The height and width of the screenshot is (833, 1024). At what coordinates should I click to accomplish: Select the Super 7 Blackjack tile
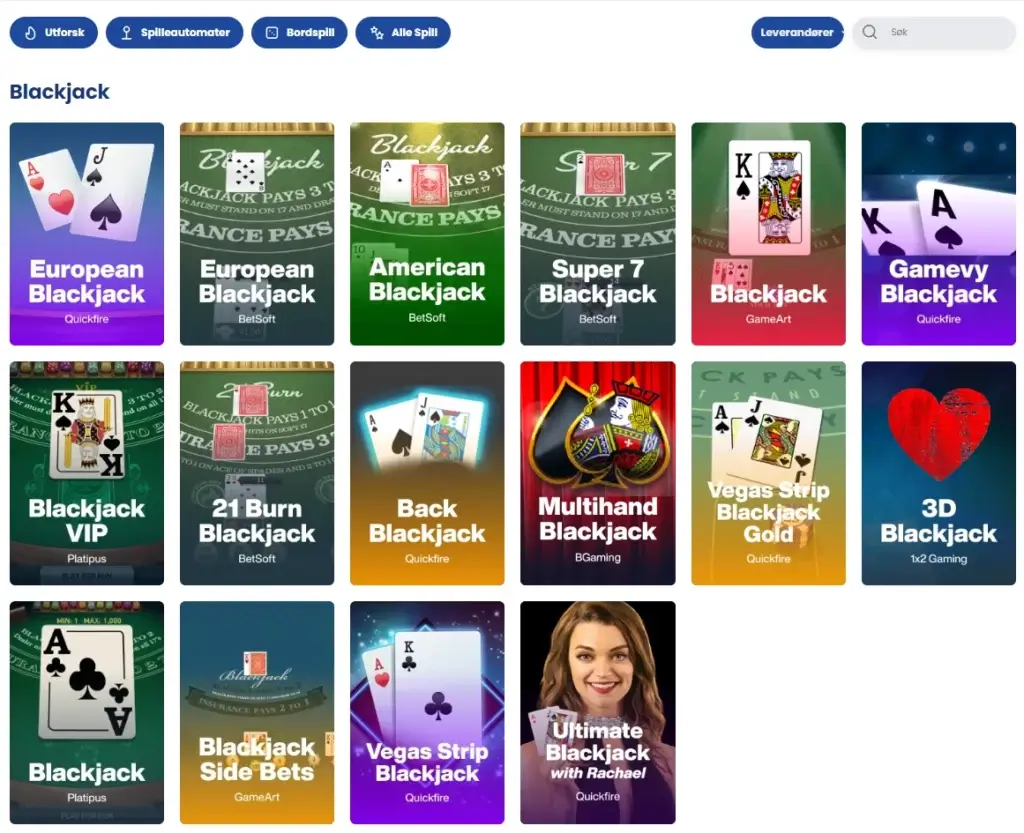598,234
